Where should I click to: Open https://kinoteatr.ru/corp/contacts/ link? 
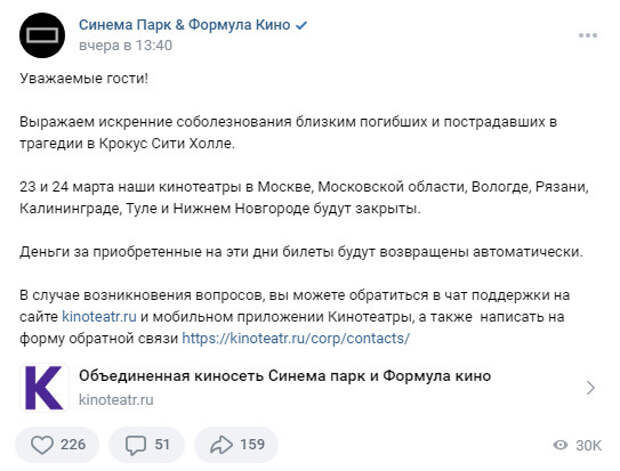tap(296, 339)
